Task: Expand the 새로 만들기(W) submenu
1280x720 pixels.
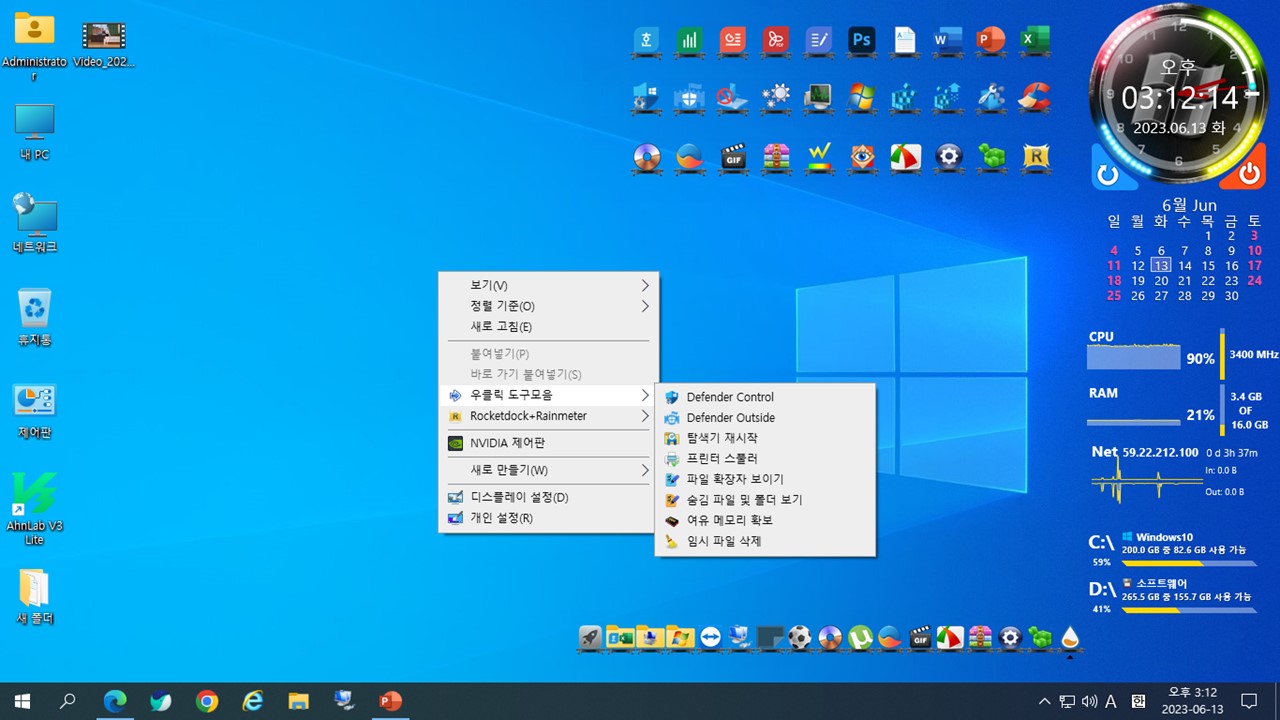Action: (x=548, y=470)
